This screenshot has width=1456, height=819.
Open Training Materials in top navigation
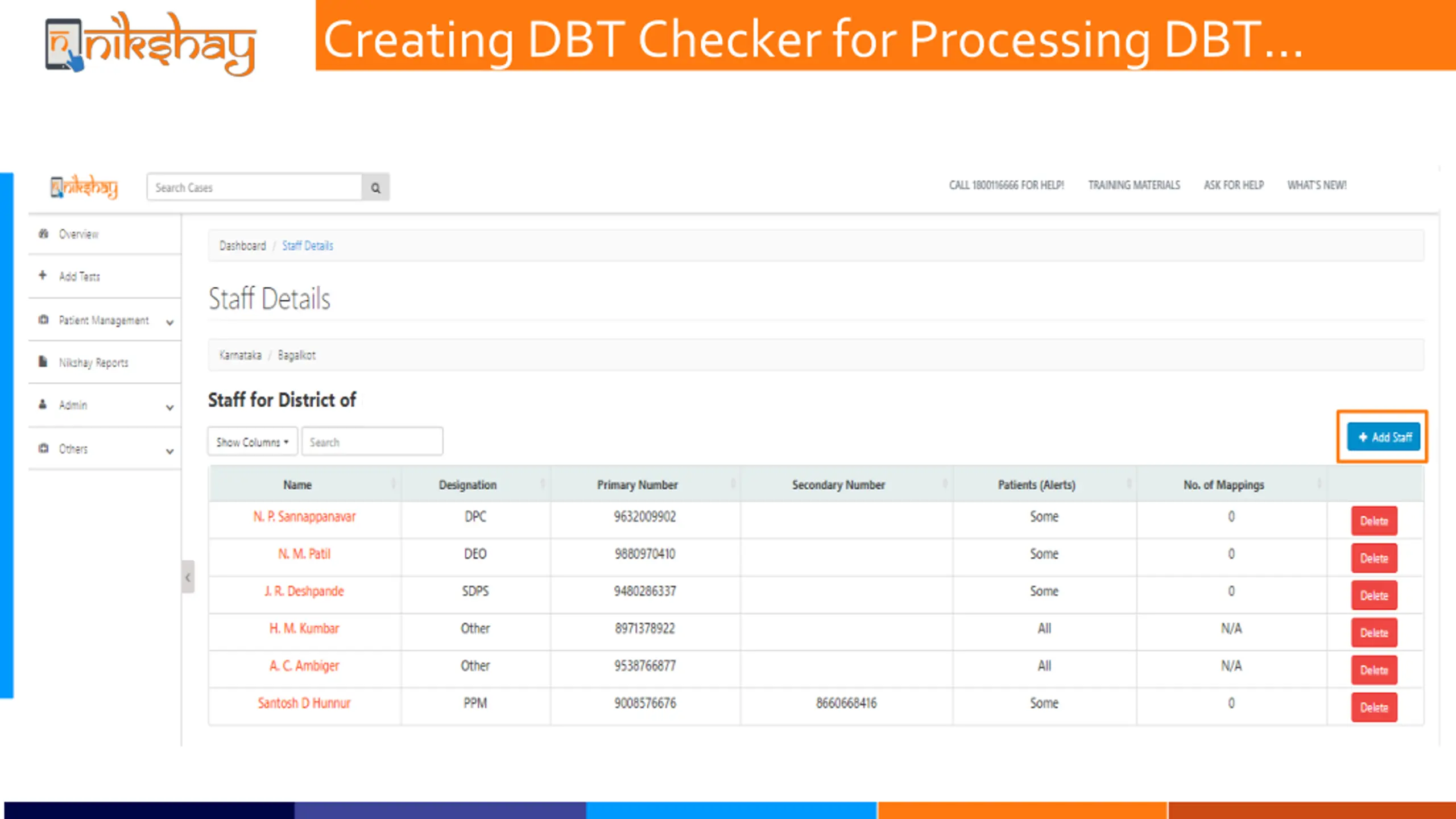pyautogui.click(x=1134, y=185)
